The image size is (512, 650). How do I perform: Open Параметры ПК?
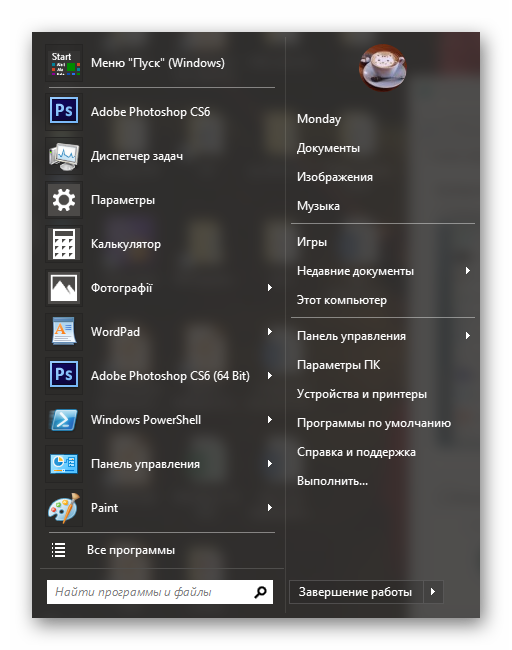coord(339,365)
